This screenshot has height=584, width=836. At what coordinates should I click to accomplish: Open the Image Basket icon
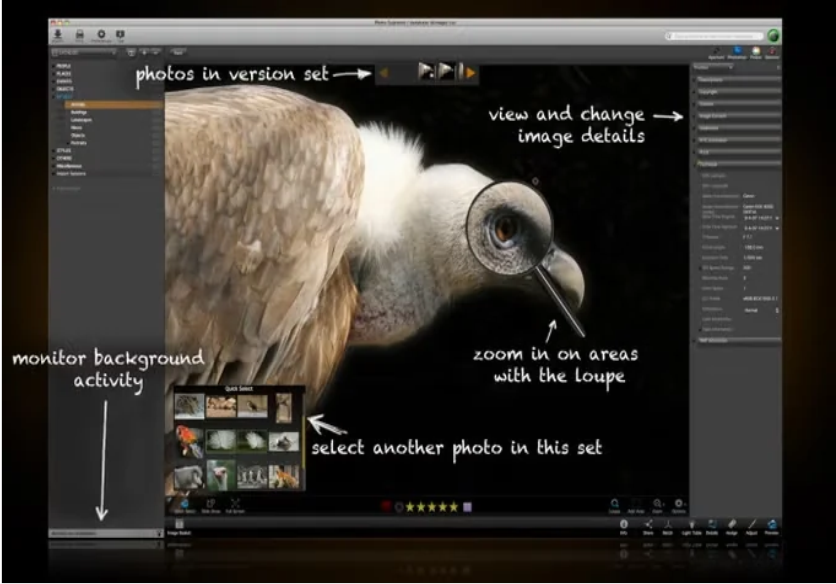tap(179, 527)
